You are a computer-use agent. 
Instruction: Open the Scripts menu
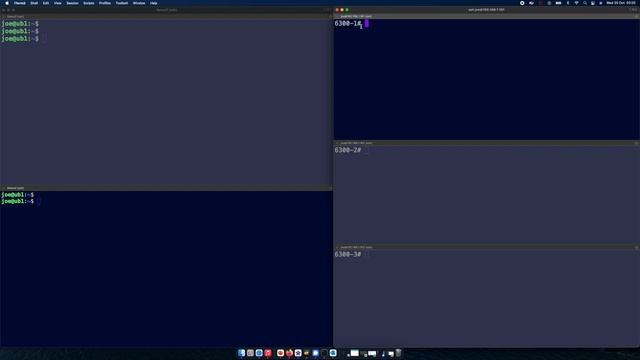[x=89, y=3]
